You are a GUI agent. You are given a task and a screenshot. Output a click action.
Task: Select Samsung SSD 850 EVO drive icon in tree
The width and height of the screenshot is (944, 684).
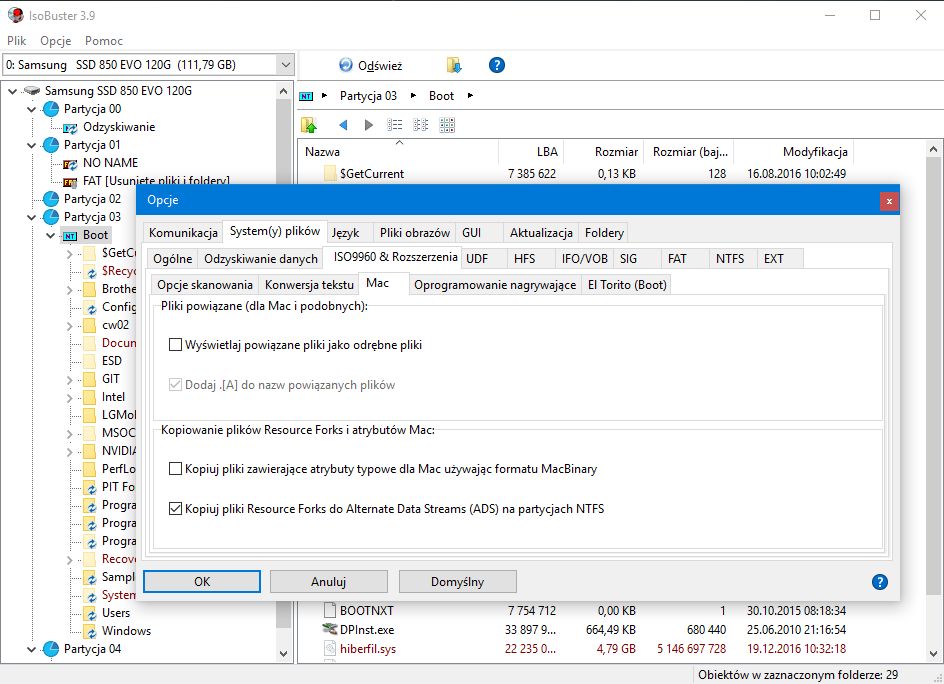coord(31,91)
